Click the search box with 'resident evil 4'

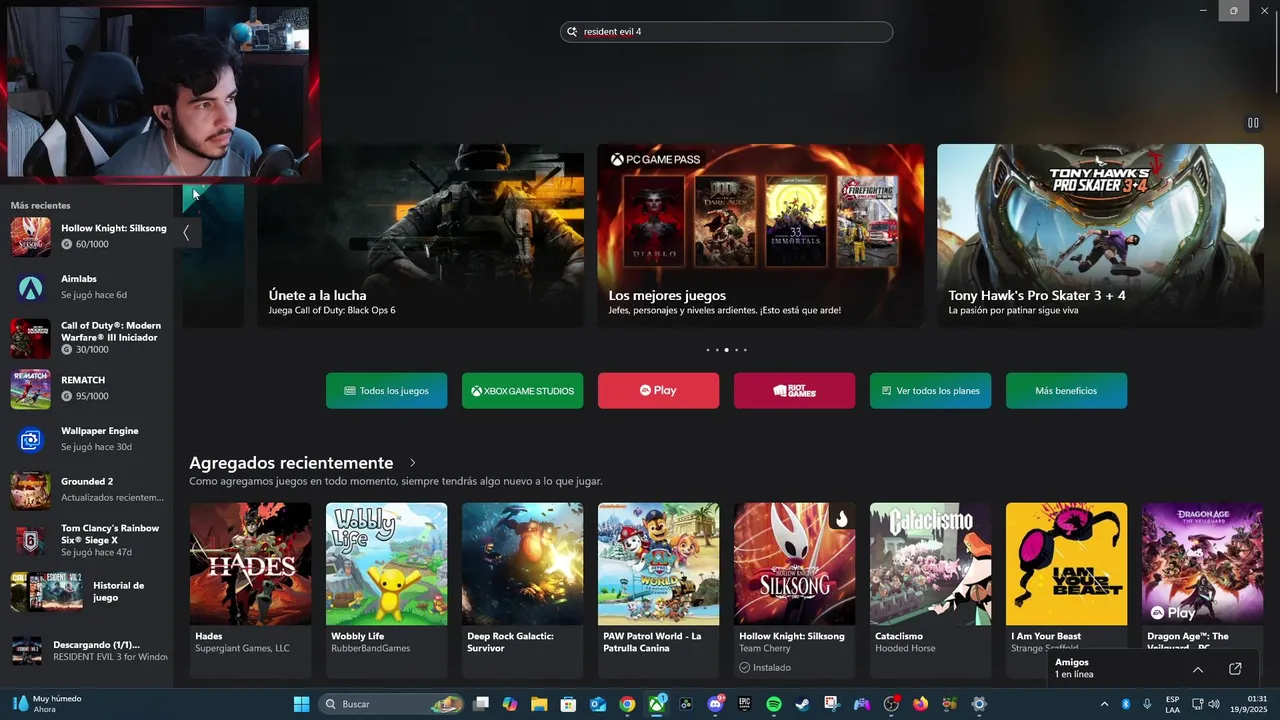726,32
